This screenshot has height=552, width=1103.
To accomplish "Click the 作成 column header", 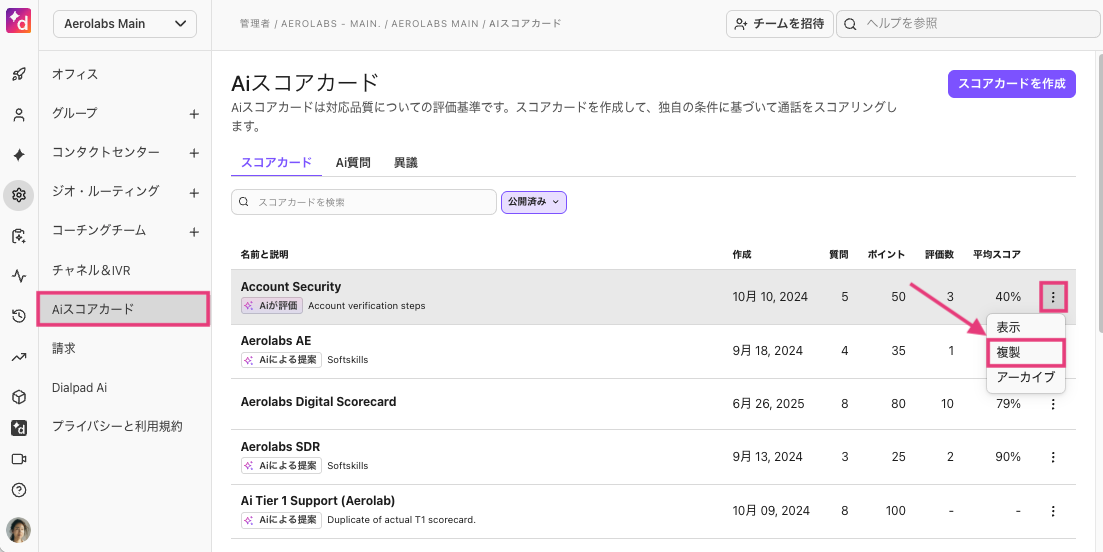I will [741, 254].
